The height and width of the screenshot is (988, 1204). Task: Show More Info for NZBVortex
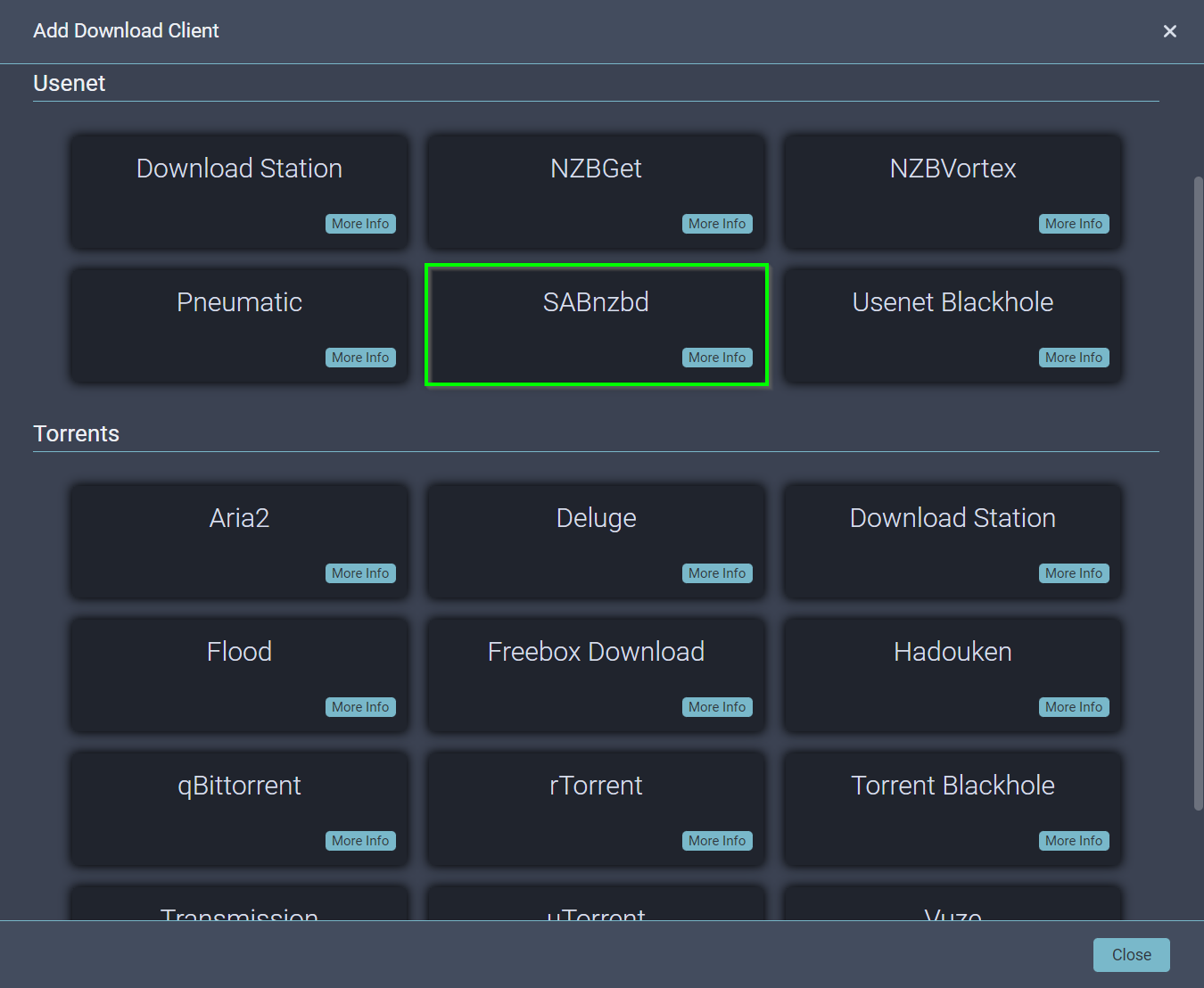[x=1074, y=224]
